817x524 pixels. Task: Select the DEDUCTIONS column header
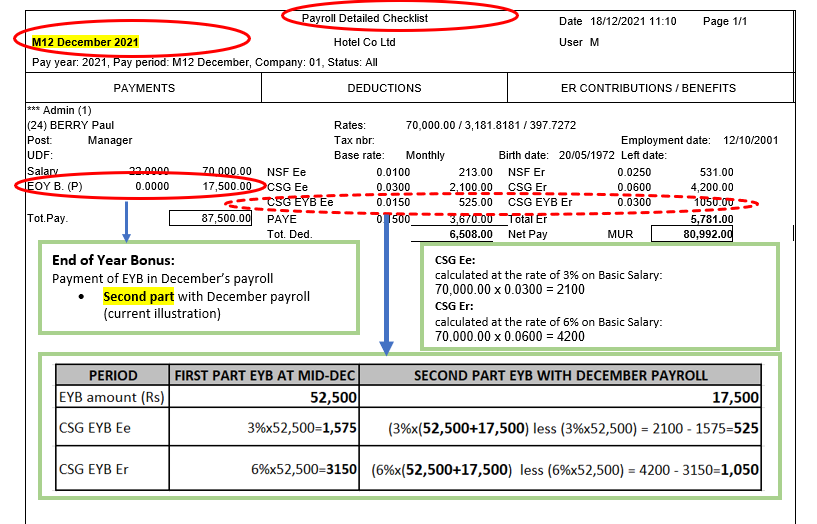385,88
